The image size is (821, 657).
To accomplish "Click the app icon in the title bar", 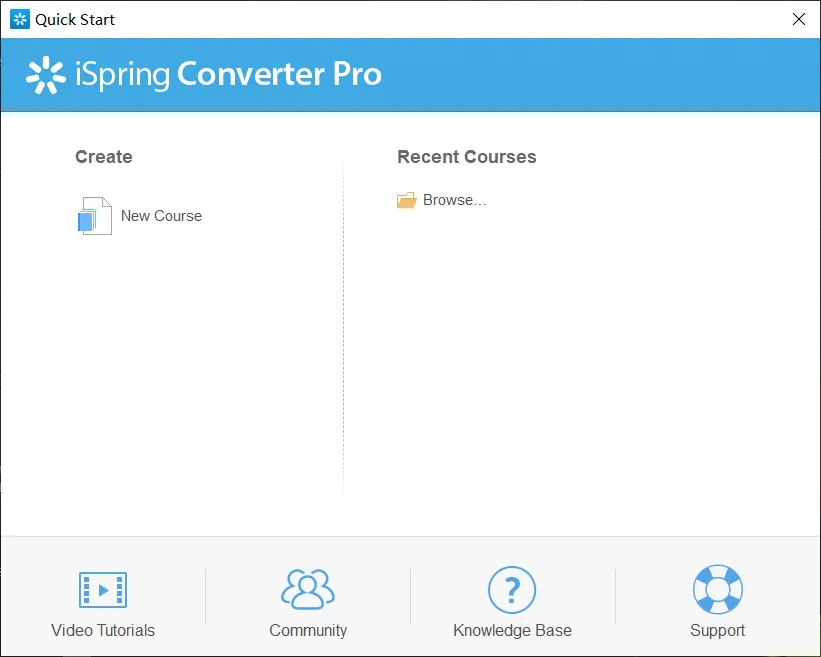I will (20, 19).
